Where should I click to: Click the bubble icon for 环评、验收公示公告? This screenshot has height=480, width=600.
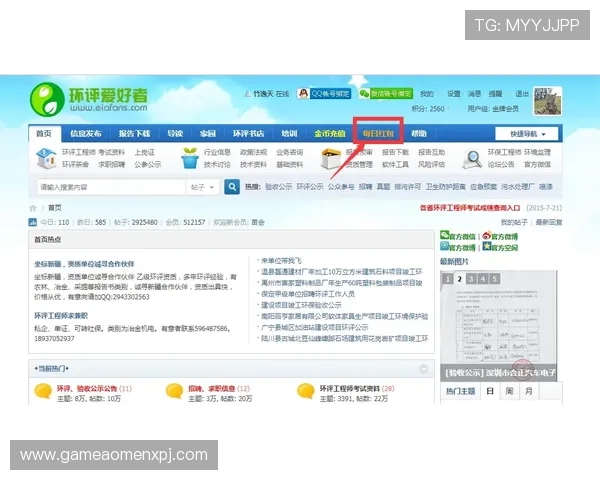click(x=43, y=391)
